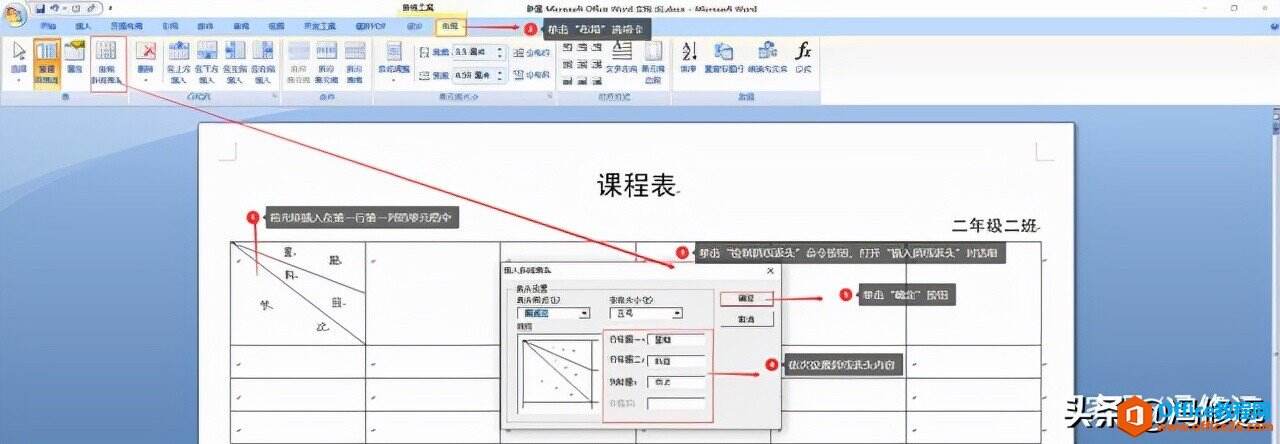The height and width of the screenshot is (444, 1280).
Task: Click the Column Title (列标题) field
Action: 675,381
